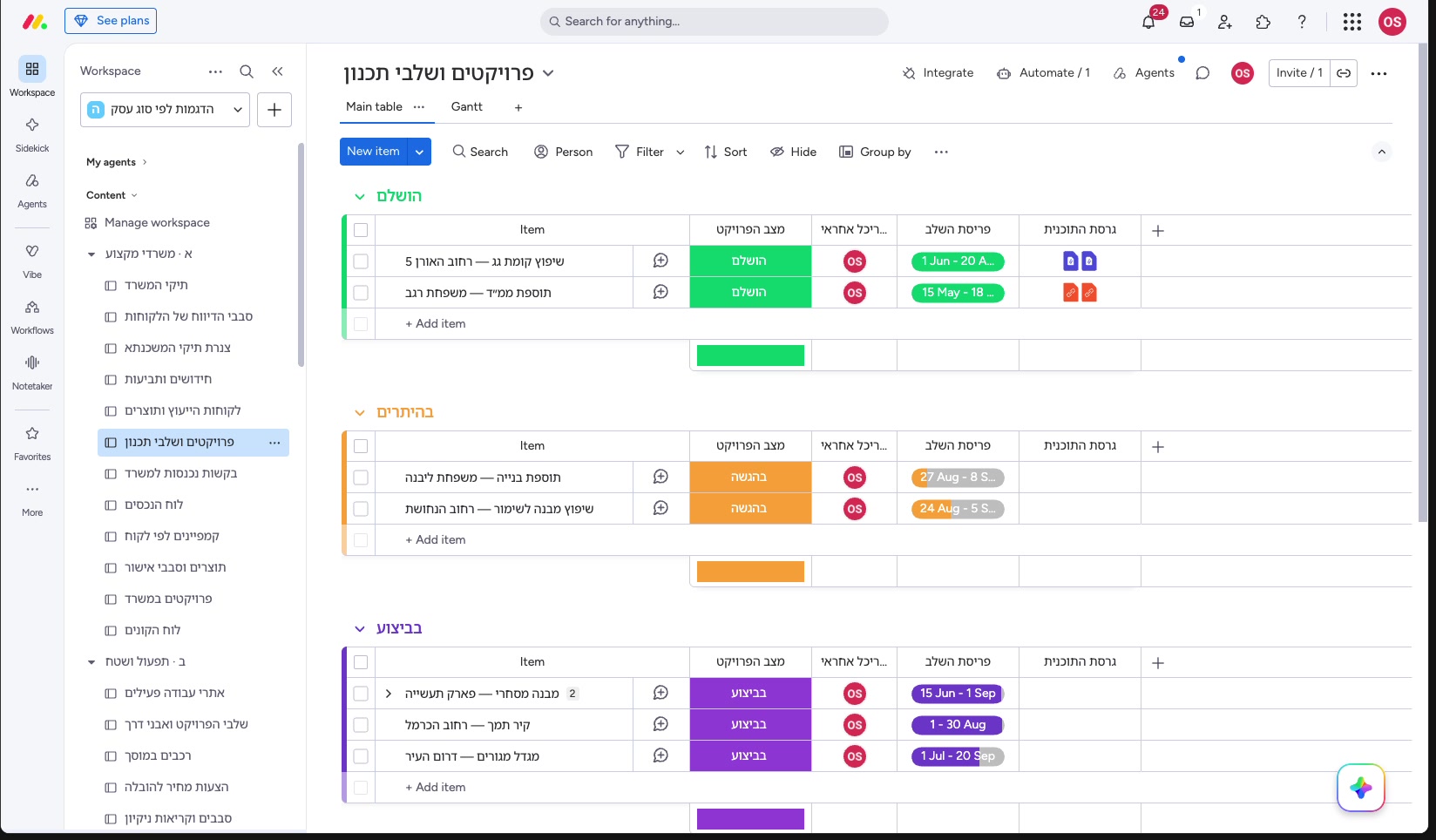This screenshot has width=1436, height=840.
Task: Open the inbox tray icon
Action: coord(1187,22)
